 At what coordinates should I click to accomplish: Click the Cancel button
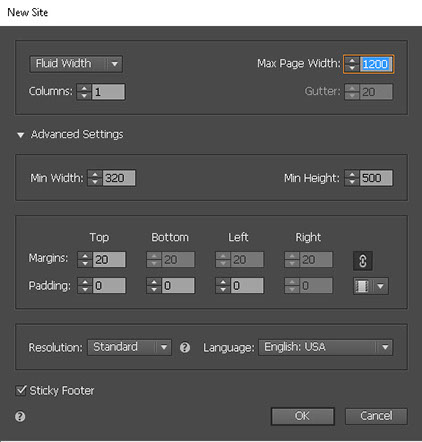coord(376,416)
